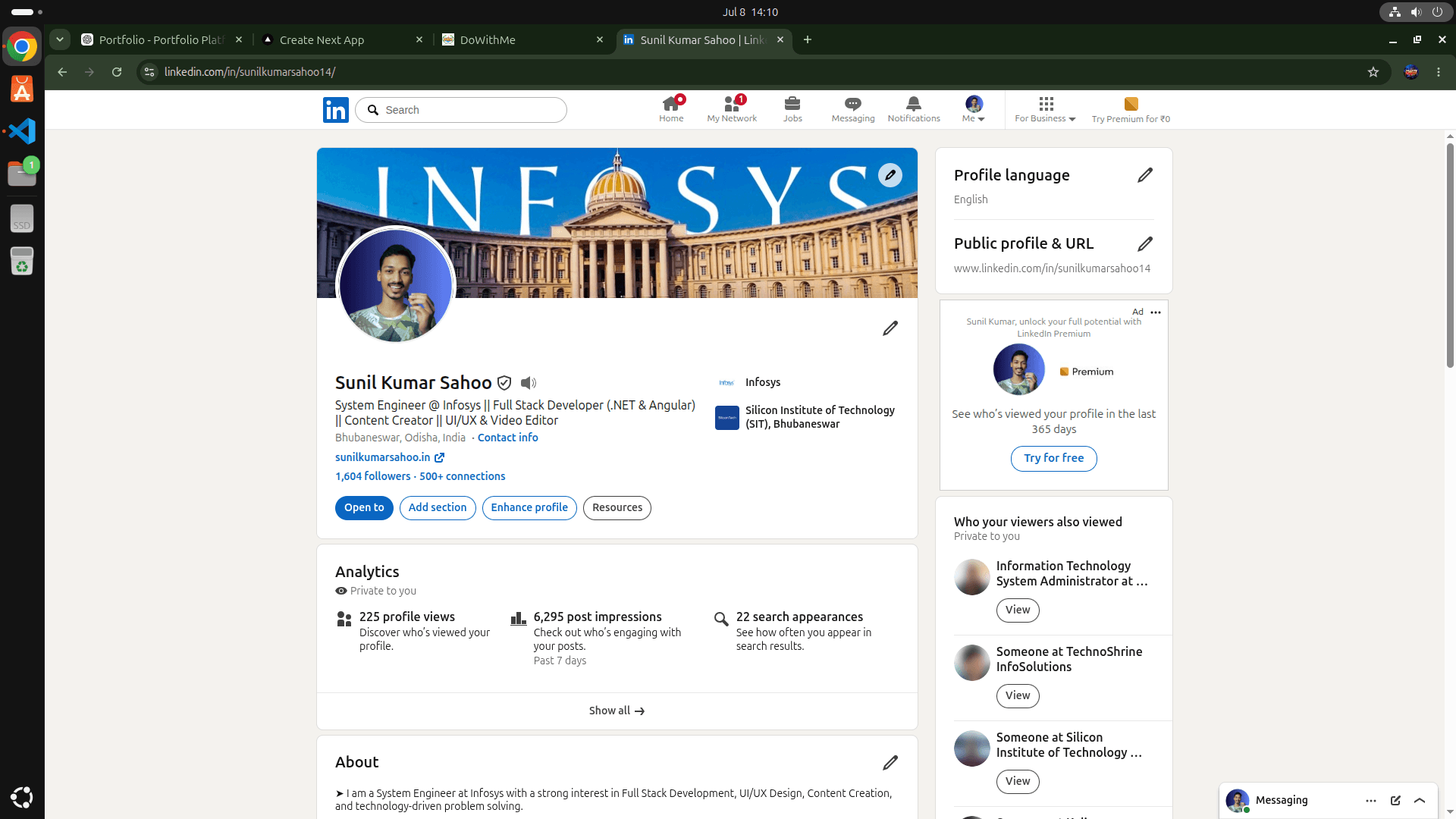1456x819 pixels.
Task: Click the browser address bar
Action: point(758,72)
